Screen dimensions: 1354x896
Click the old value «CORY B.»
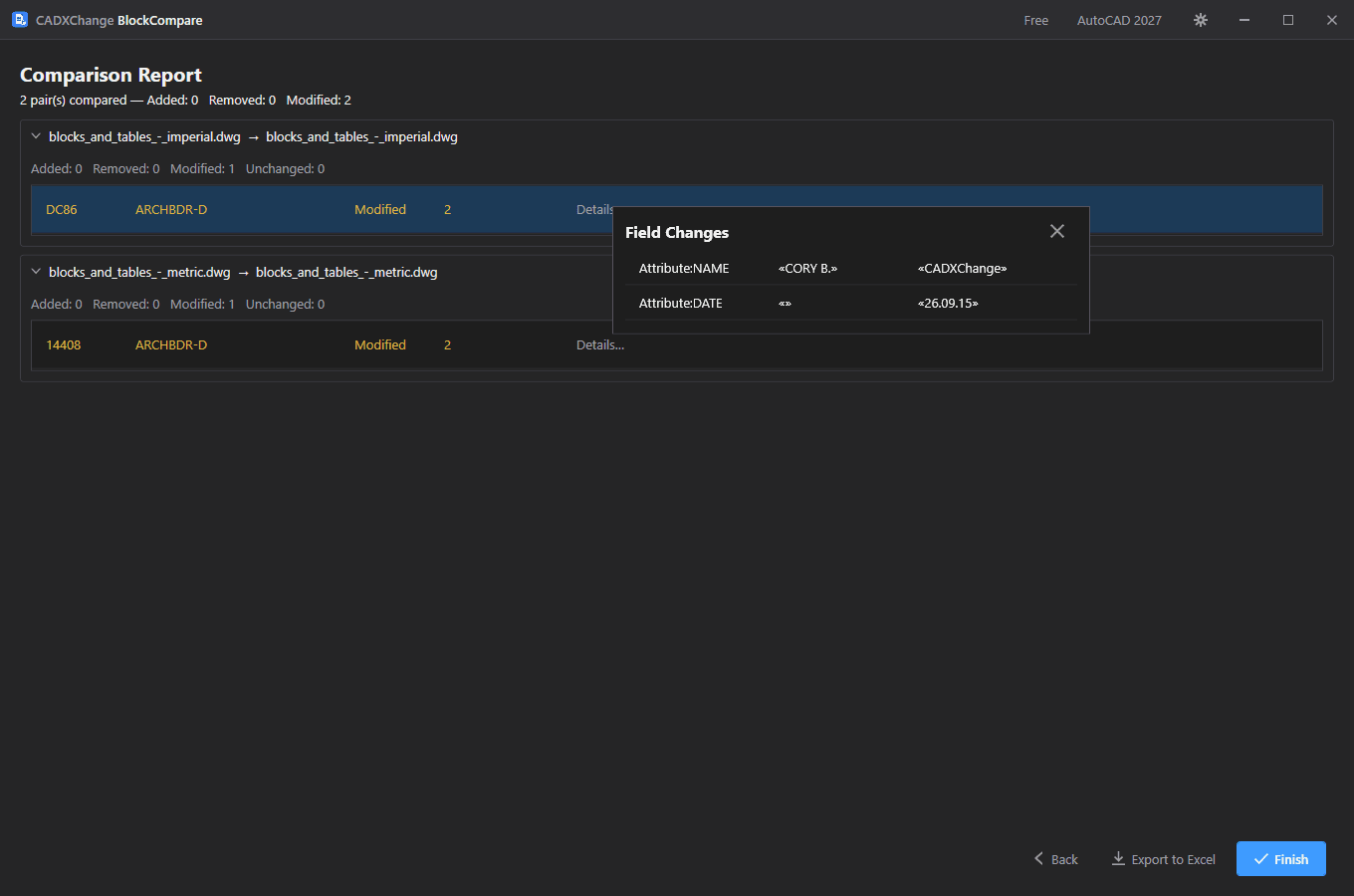808,268
